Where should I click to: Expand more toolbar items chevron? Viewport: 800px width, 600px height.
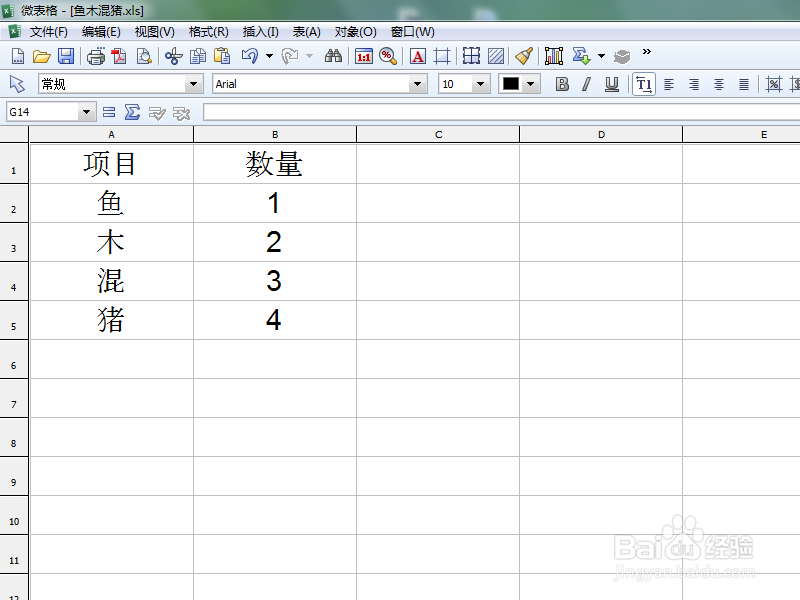tap(646, 52)
